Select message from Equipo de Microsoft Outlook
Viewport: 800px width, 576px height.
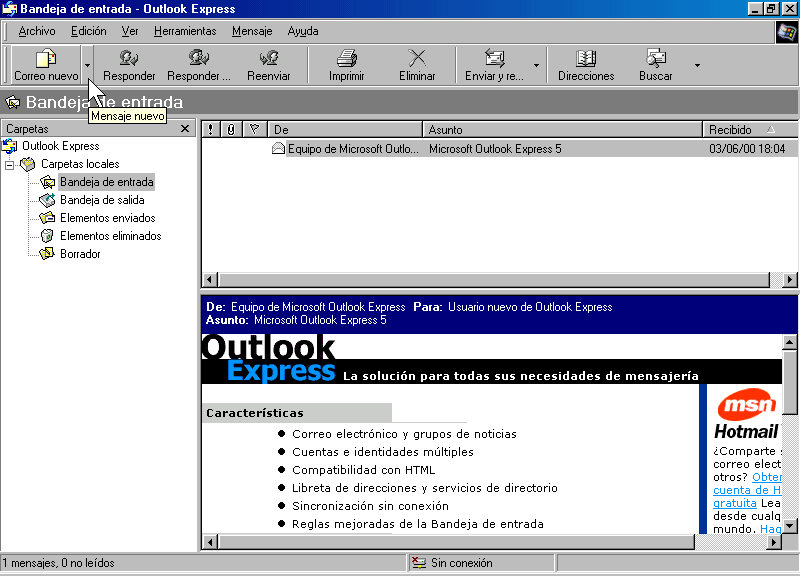click(353, 148)
